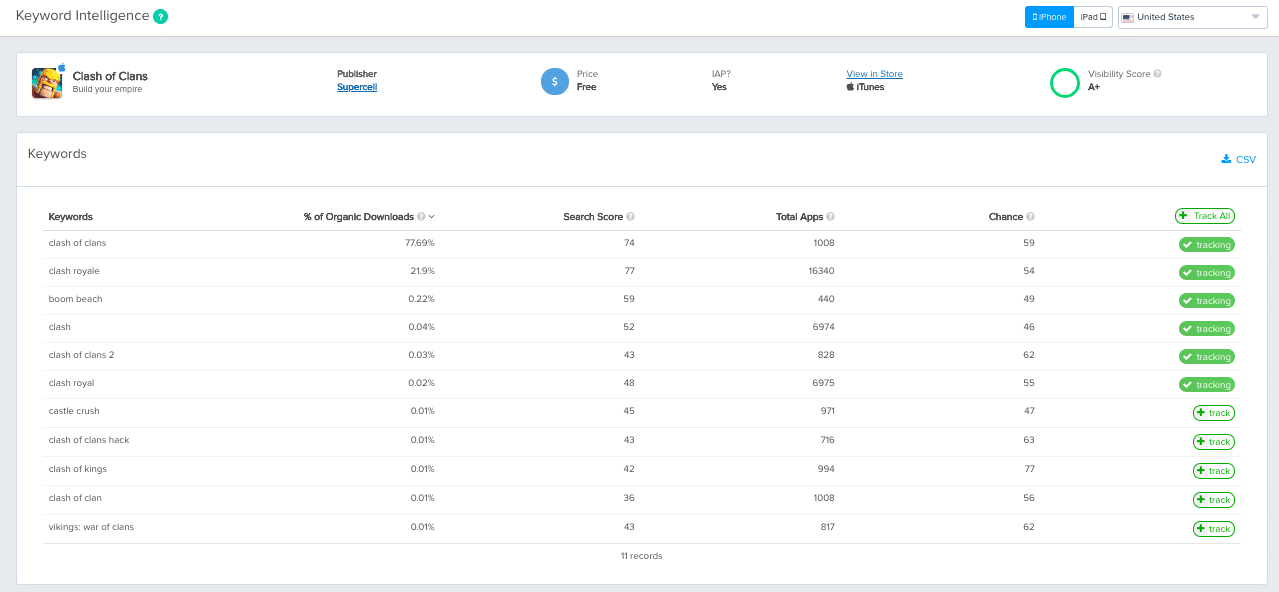
Task: Switch device to iPad
Action: pos(1093,17)
